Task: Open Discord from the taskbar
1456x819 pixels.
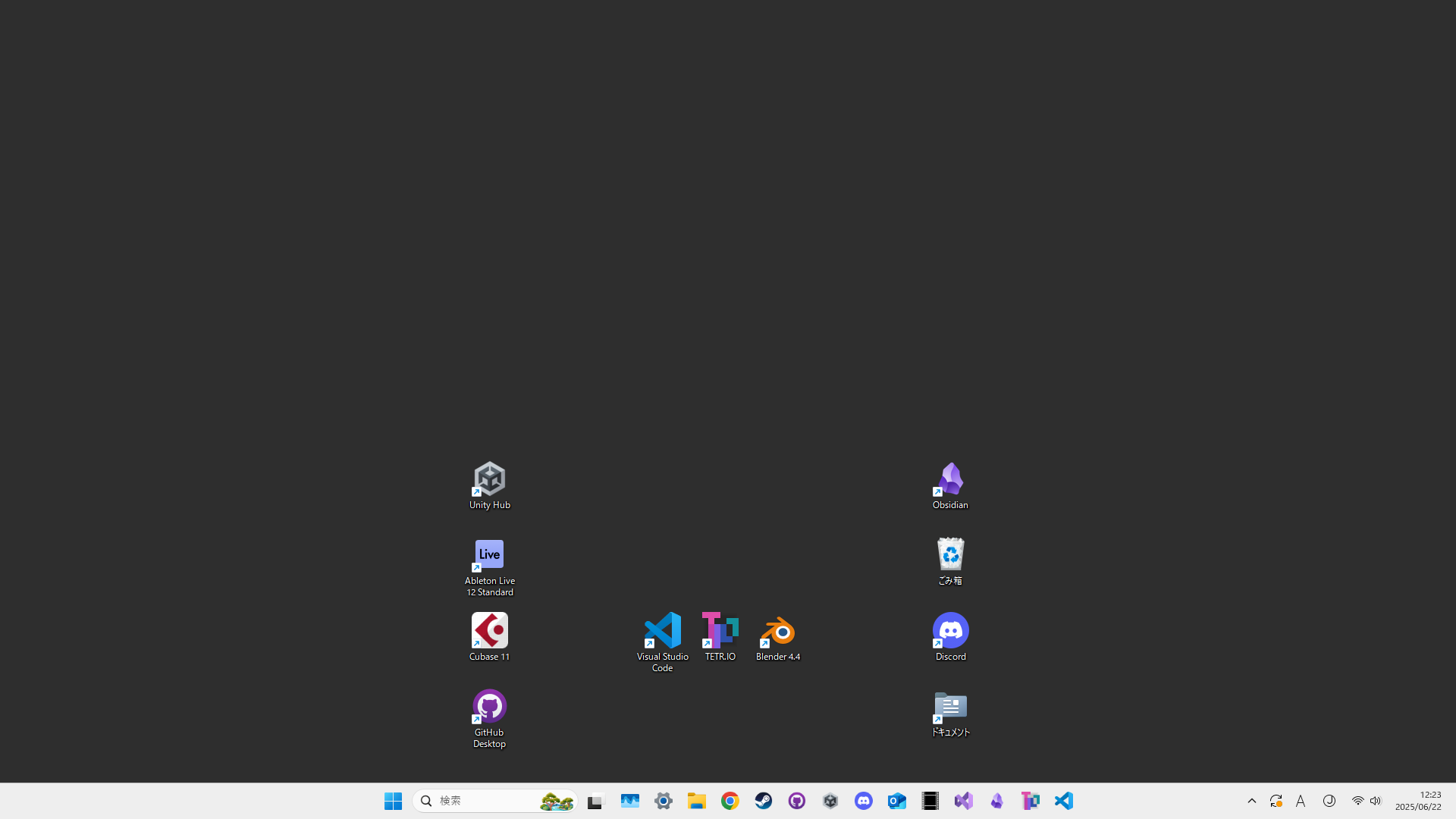Action: 864,801
